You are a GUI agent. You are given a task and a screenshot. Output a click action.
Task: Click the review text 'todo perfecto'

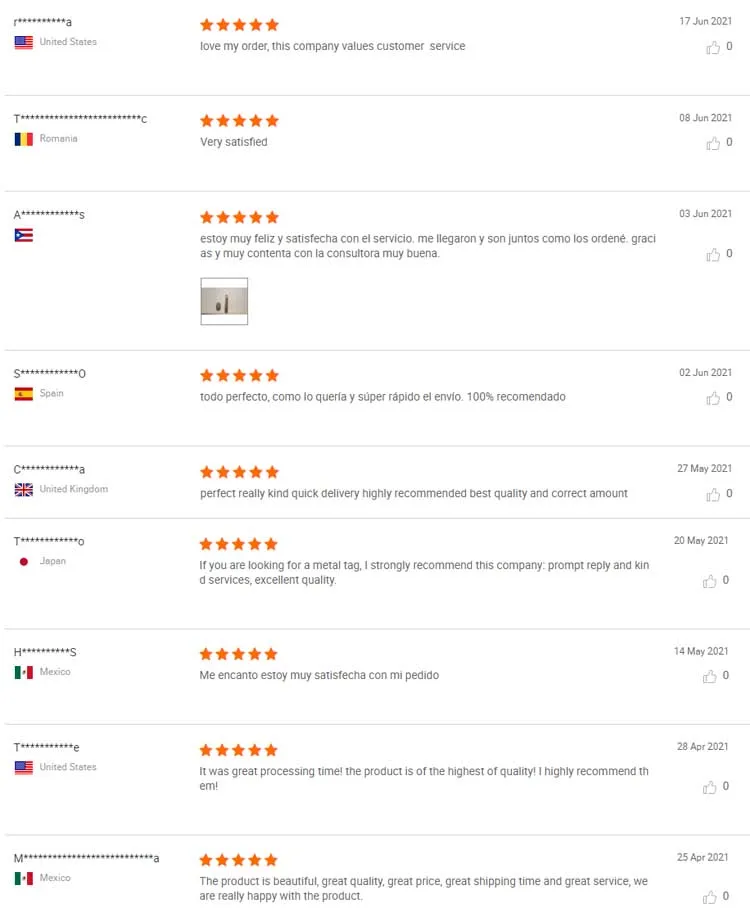click(382, 397)
